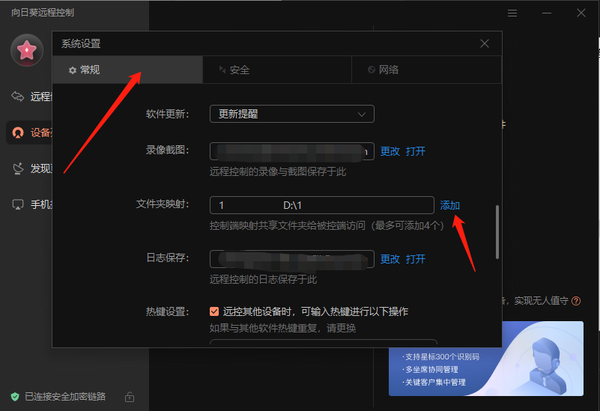The width and height of the screenshot is (600, 411).
Task: Open the main window hamburger menu
Action: [512, 13]
